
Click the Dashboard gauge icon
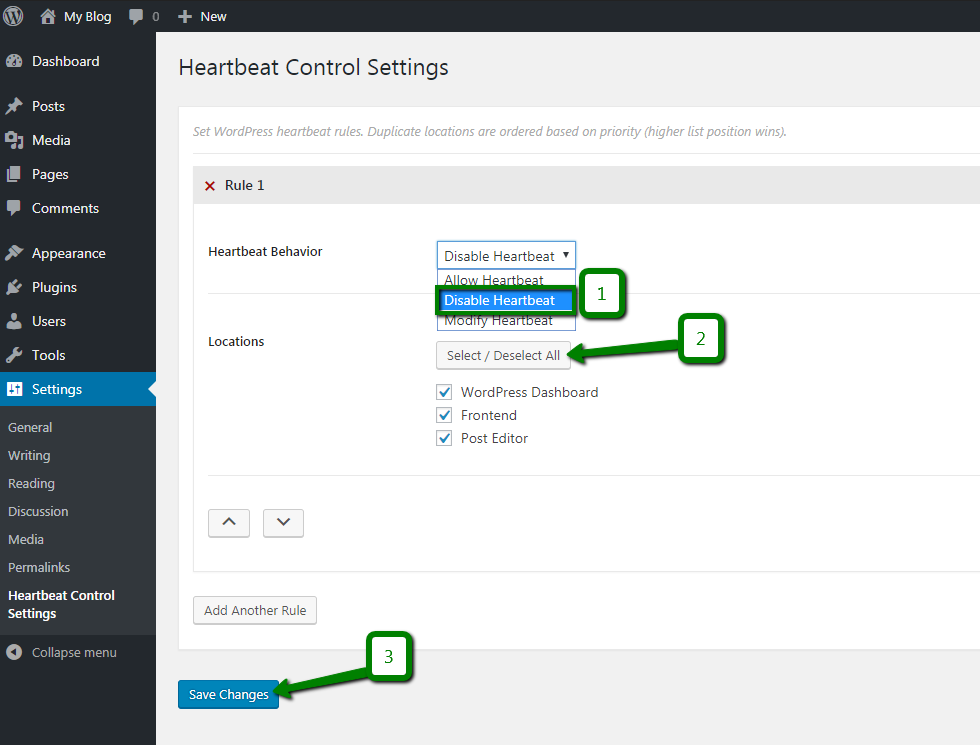tap(14, 61)
